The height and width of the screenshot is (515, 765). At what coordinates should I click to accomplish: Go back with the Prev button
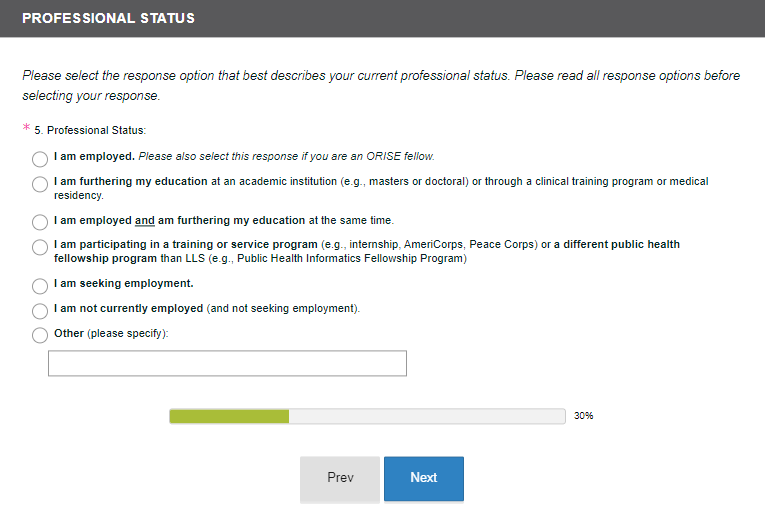pyautogui.click(x=340, y=478)
